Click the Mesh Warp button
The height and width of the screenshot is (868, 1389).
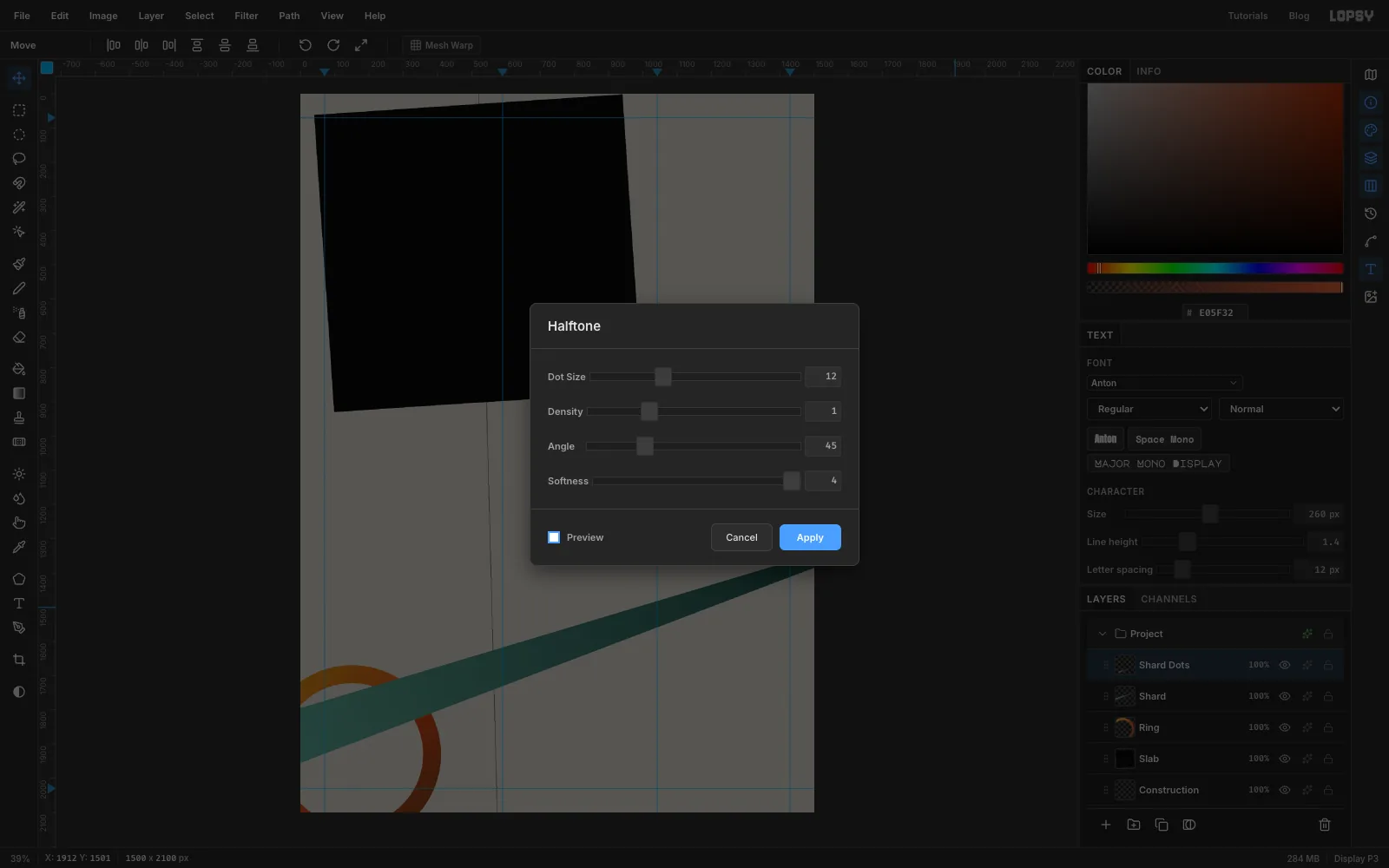(x=441, y=45)
